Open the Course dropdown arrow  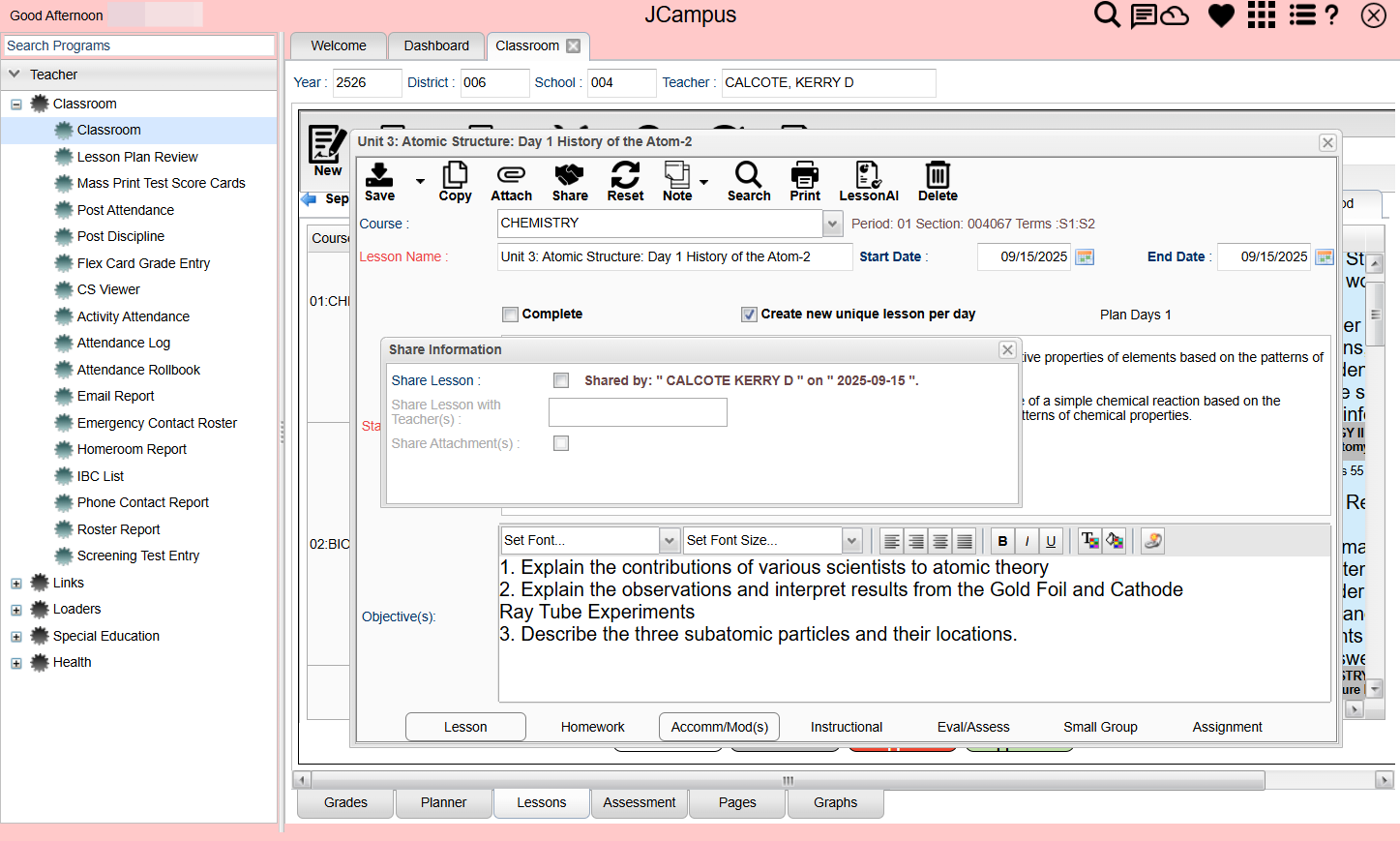[832, 224]
